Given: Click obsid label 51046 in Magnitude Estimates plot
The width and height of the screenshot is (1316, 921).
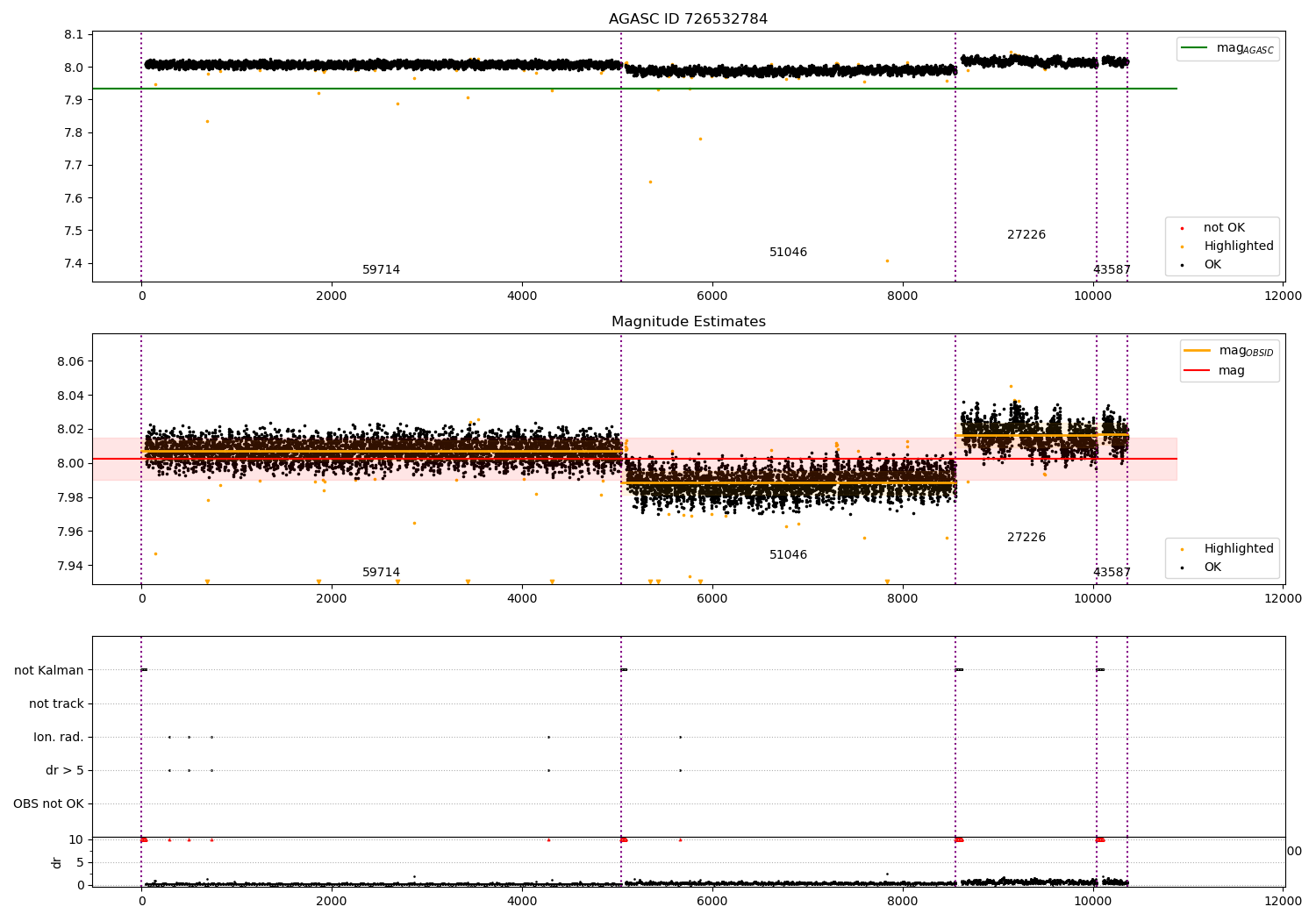Looking at the screenshot, I should coord(788,555).
